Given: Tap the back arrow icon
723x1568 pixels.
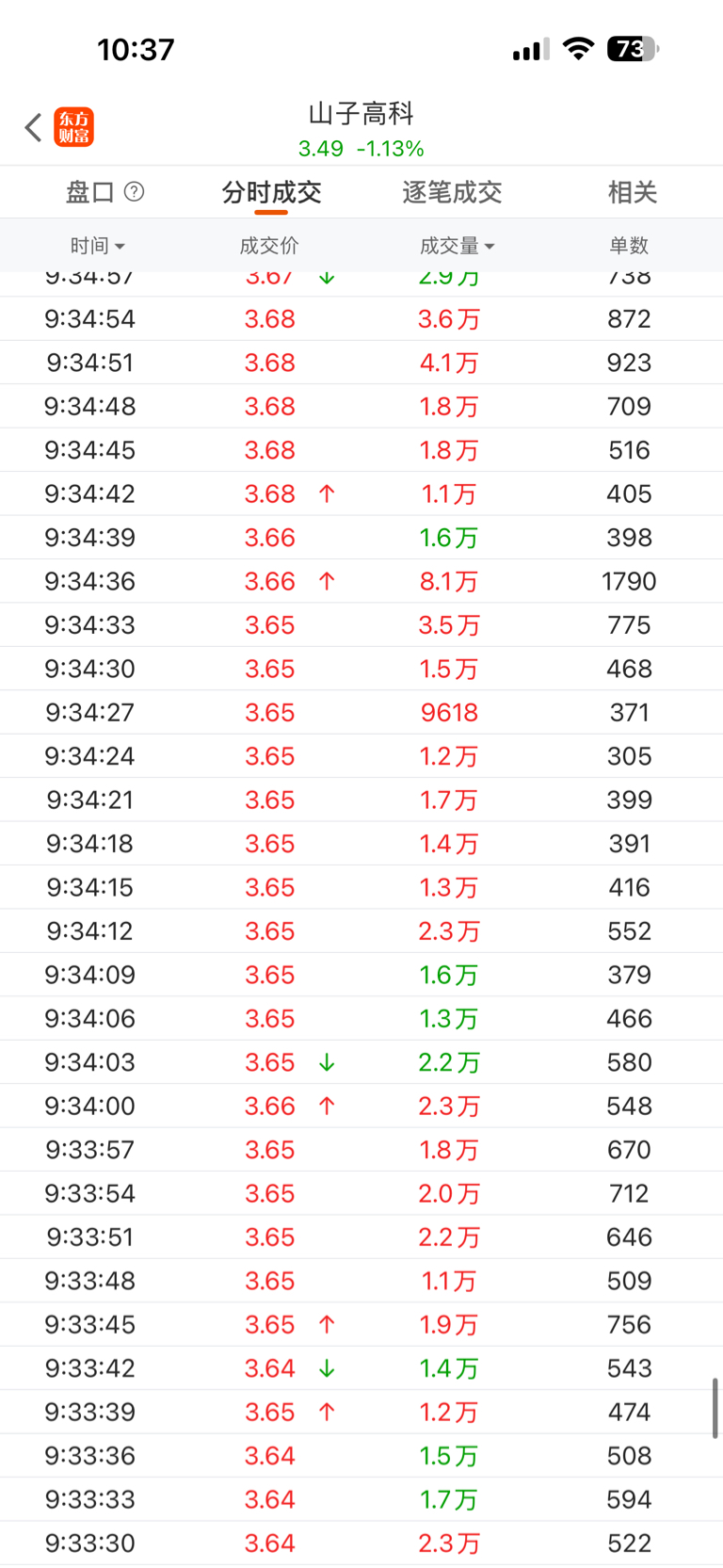Looking at the screenshot, I should pyautogui.click(x=34, y=127).
